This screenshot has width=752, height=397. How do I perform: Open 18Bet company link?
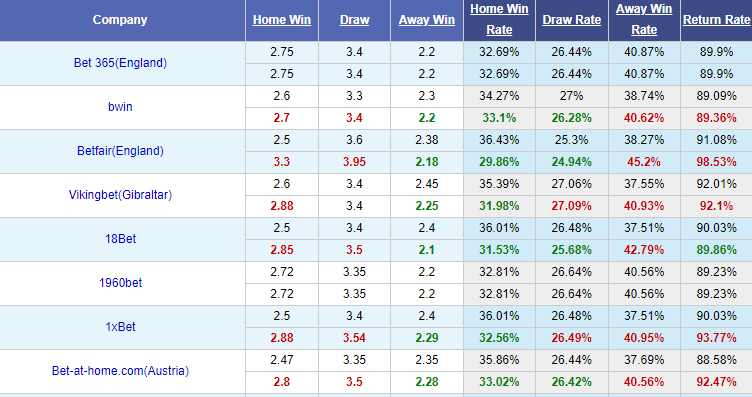tap(120, 239)
